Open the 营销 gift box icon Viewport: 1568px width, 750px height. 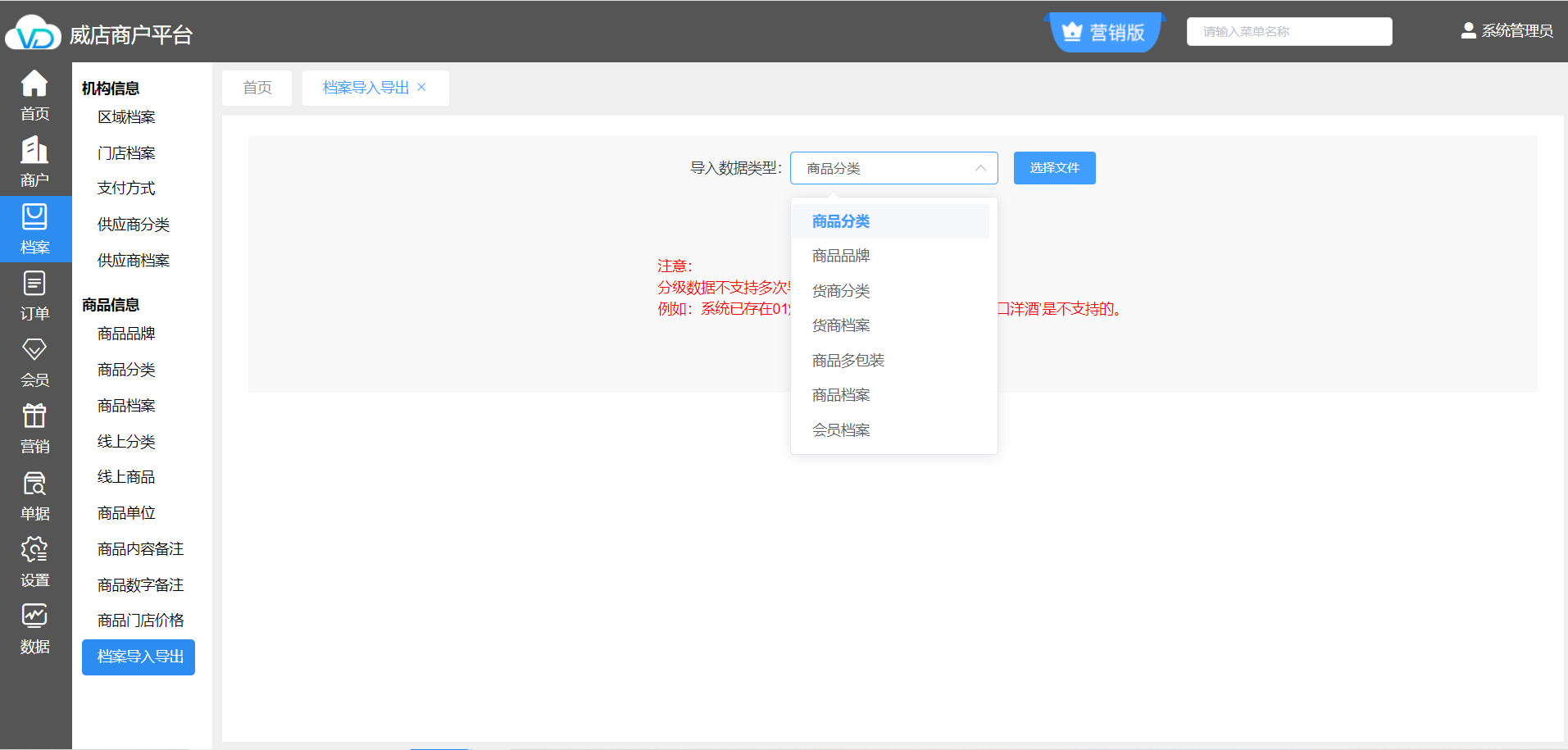tap(34, 417)
